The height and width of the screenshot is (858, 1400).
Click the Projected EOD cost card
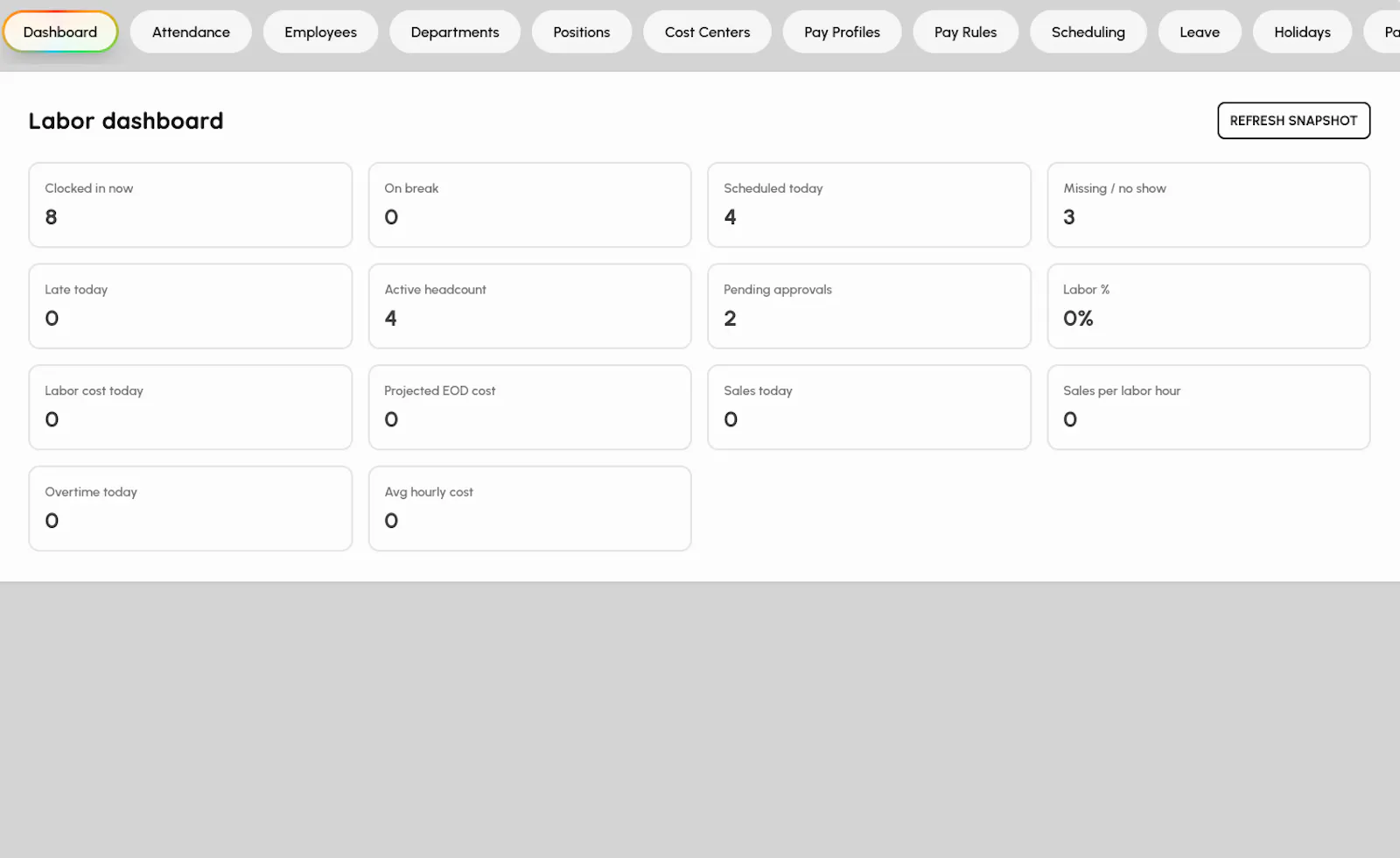[529, 407]
